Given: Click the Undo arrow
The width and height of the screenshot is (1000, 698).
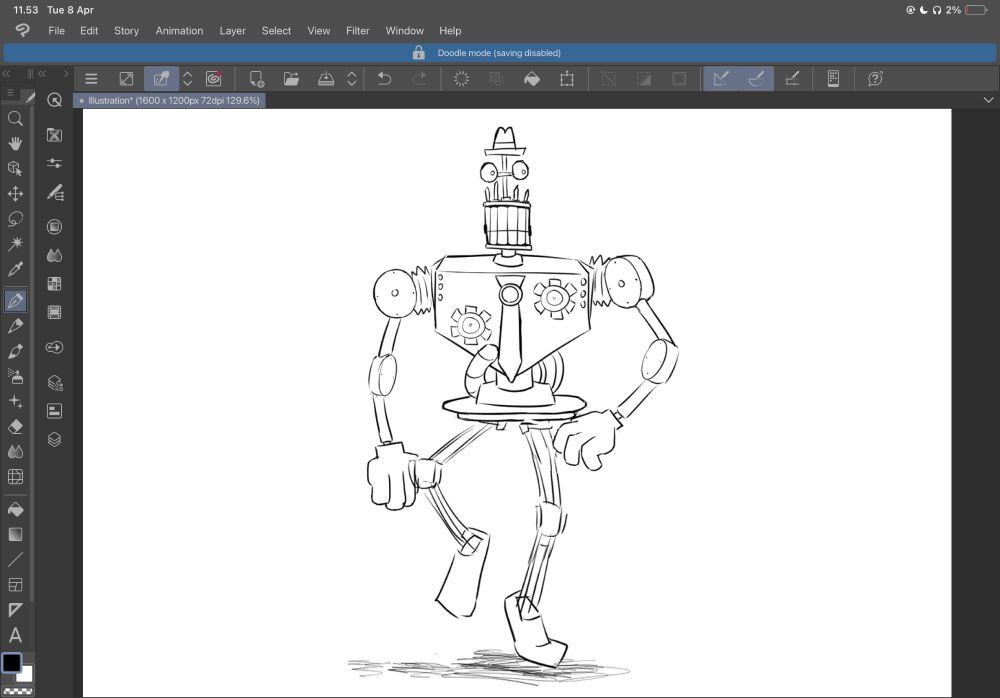Looking at the screenshot, I should pyautogui.click(x=384, y=78).
